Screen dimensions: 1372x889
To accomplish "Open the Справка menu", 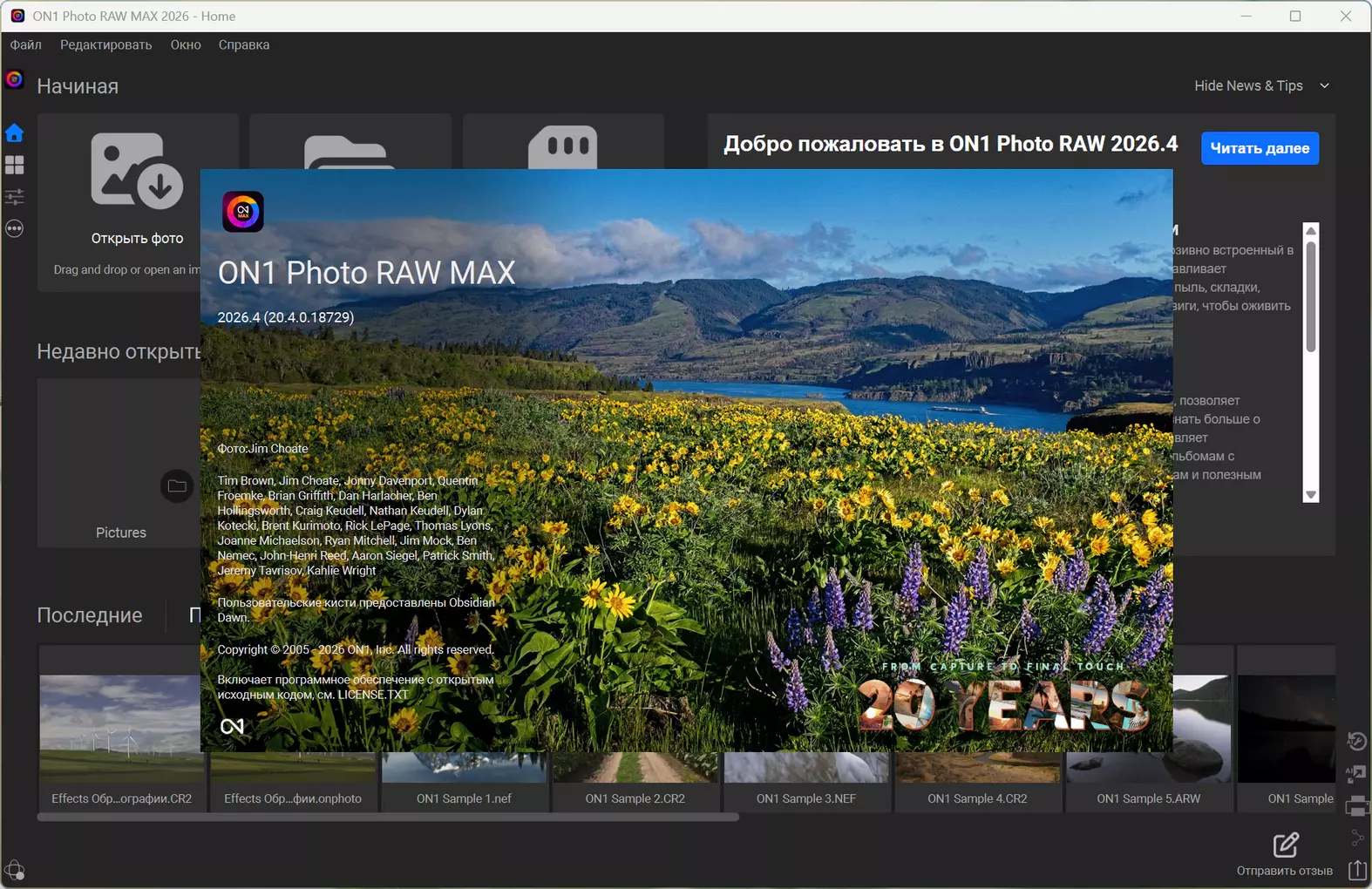I will click(x=244, y=44).
